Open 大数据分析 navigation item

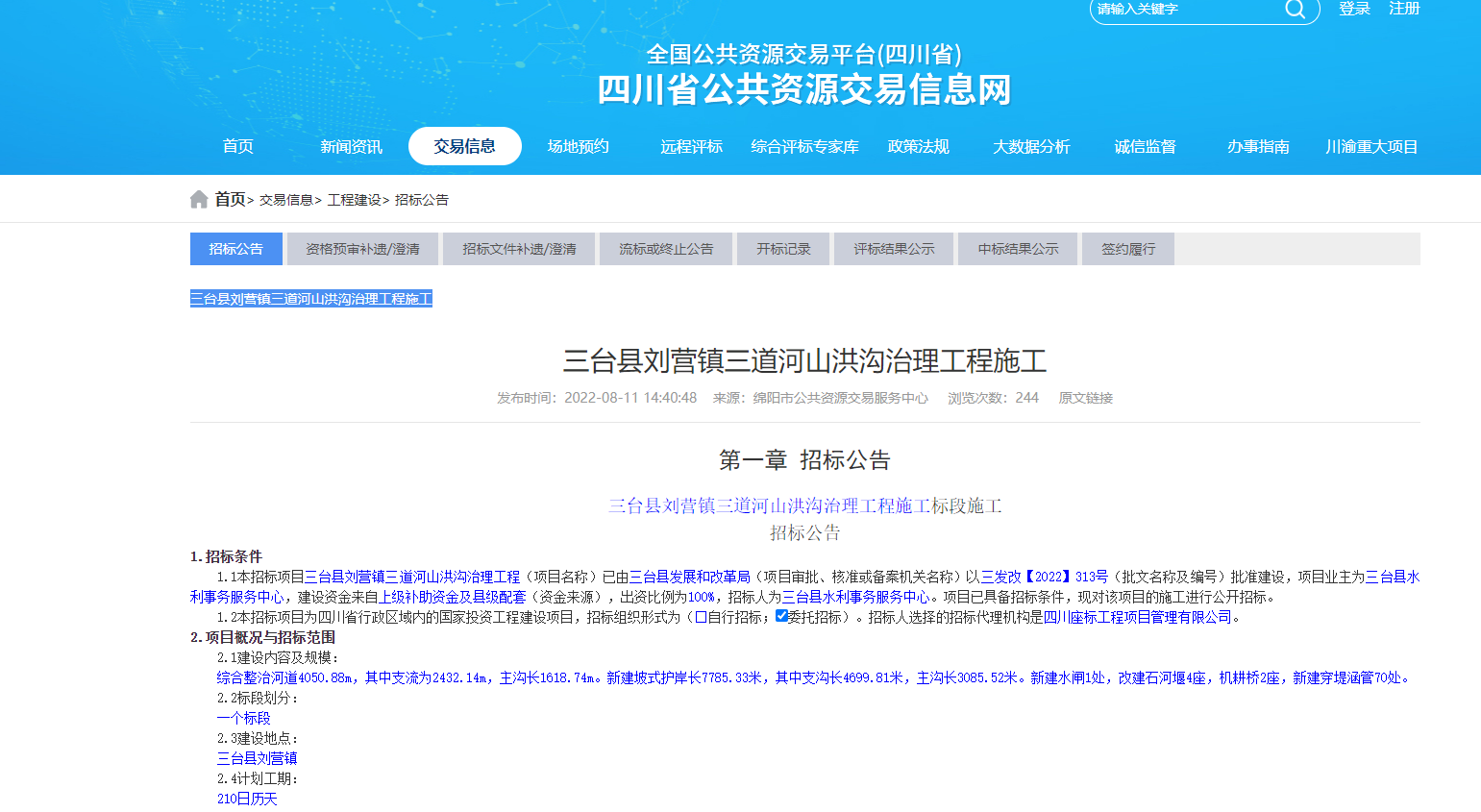point(1032,146)
